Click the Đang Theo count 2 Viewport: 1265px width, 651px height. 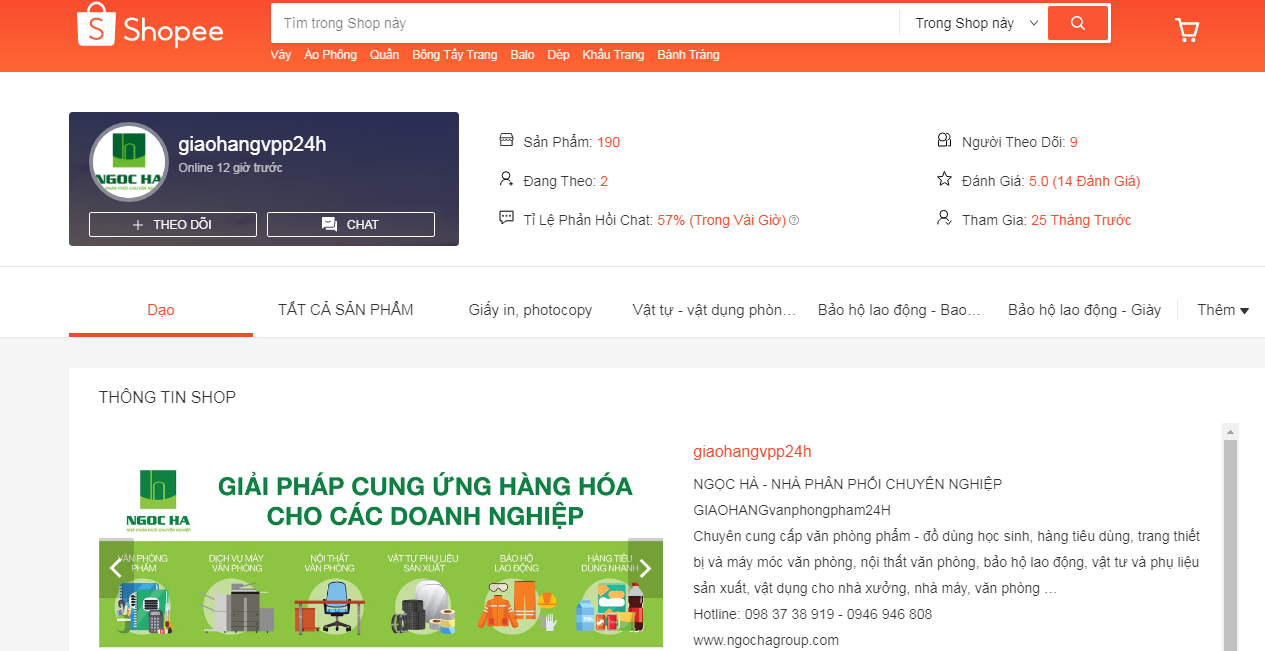(x=603, y=181)
